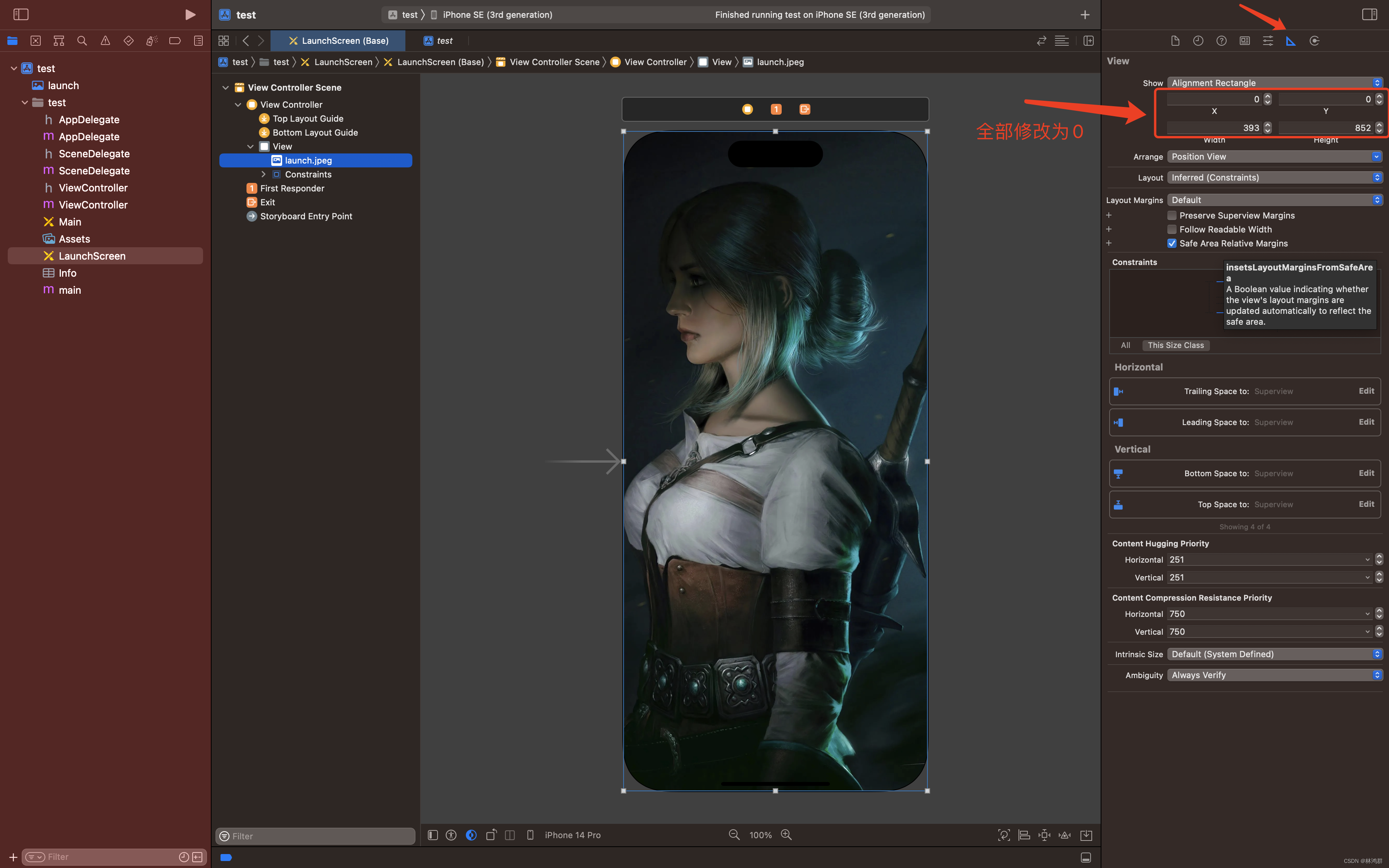Toggle the left navigator sidebar icon

pos(21,14)
